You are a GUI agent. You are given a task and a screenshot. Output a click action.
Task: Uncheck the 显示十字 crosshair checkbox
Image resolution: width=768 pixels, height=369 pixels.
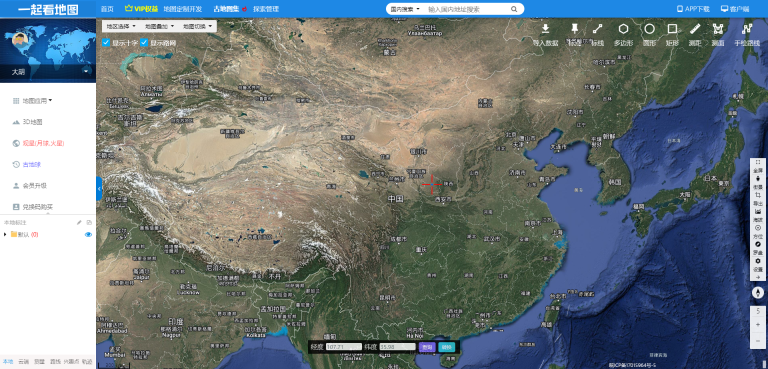tap(106, 43)
